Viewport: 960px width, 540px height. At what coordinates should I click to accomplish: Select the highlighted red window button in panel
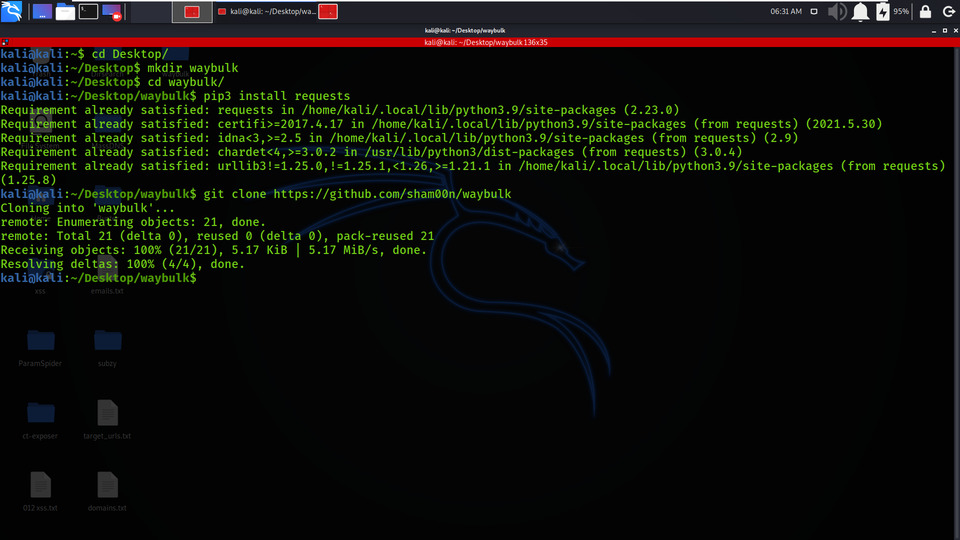[x=192, y=12]
